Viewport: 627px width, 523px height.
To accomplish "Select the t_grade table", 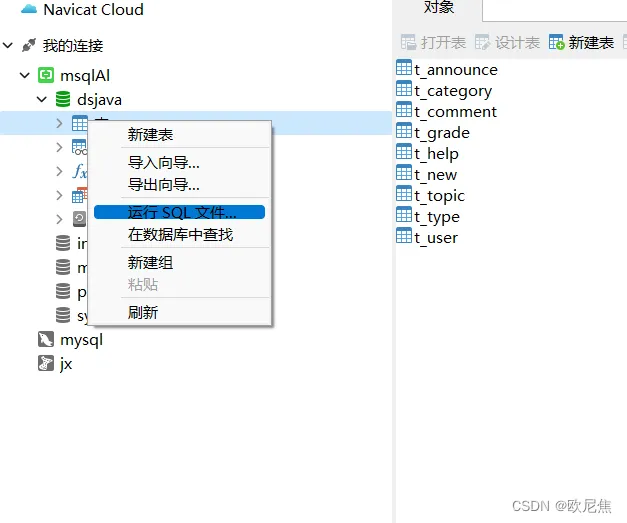I will pos(442,134).
